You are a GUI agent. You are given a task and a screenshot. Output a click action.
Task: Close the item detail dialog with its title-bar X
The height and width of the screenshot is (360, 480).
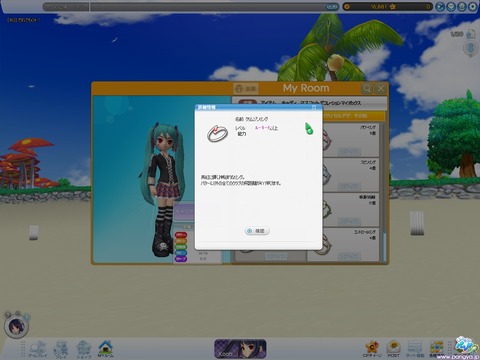[x=314, y=107]
